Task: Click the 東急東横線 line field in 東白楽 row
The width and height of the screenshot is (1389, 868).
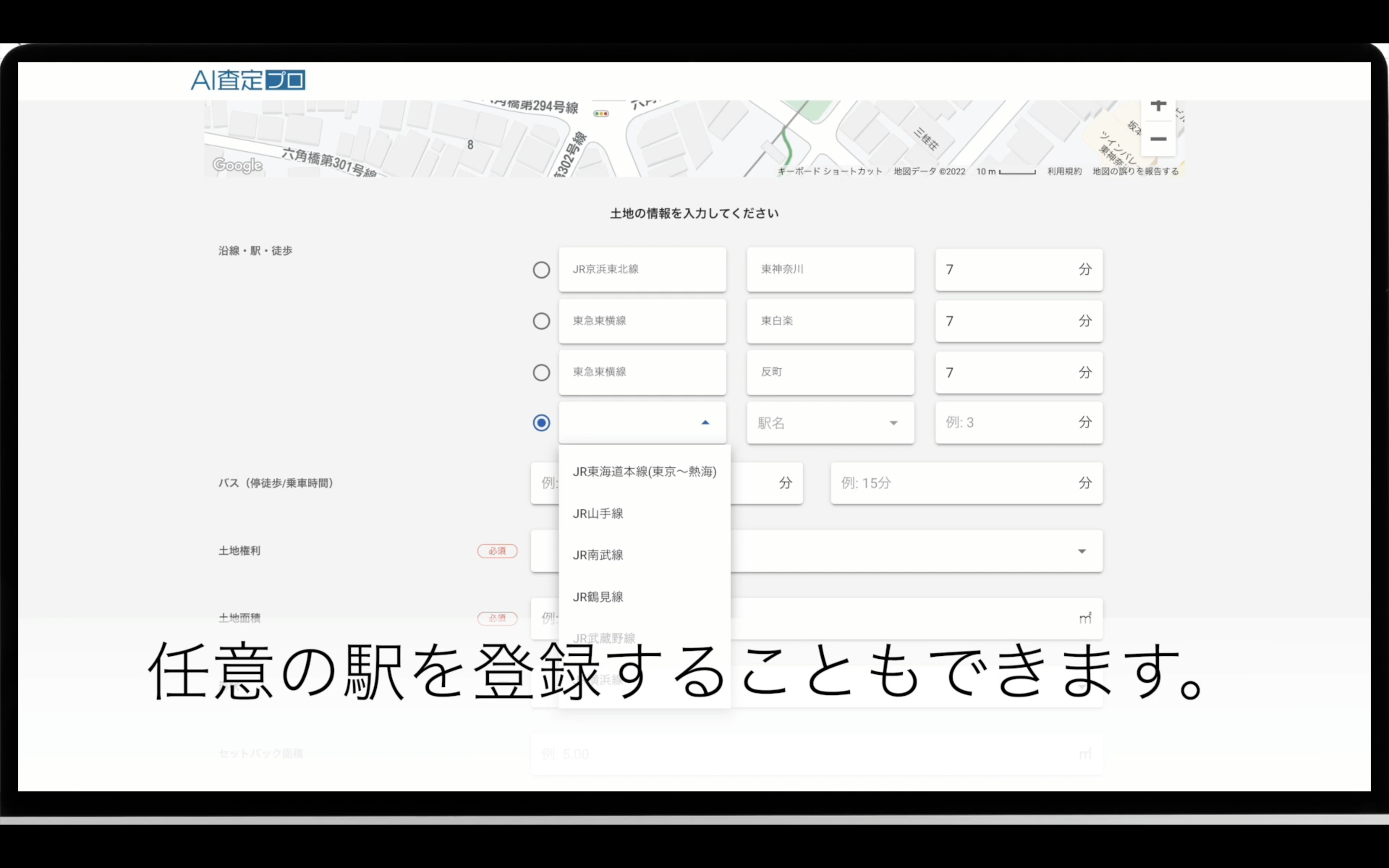Action: [642, 321]
